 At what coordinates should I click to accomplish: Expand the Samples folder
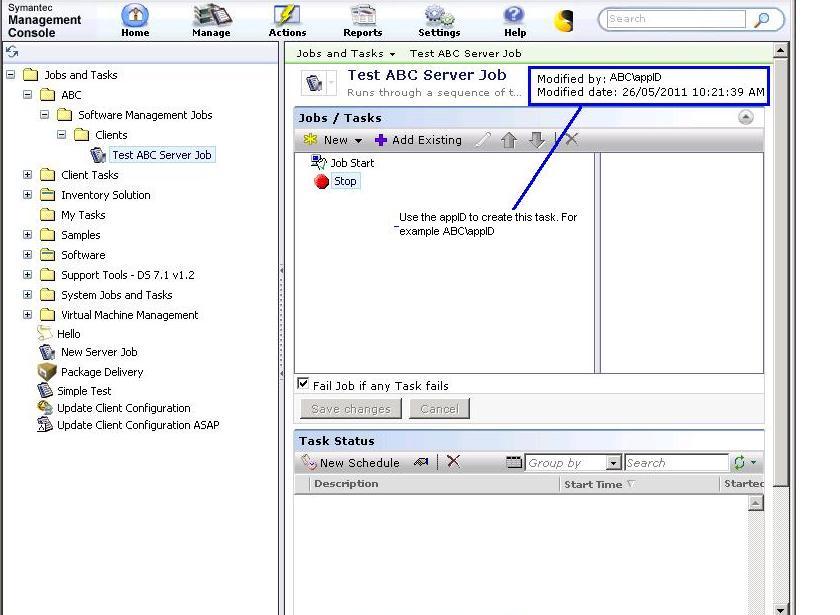tap(27, 235)
